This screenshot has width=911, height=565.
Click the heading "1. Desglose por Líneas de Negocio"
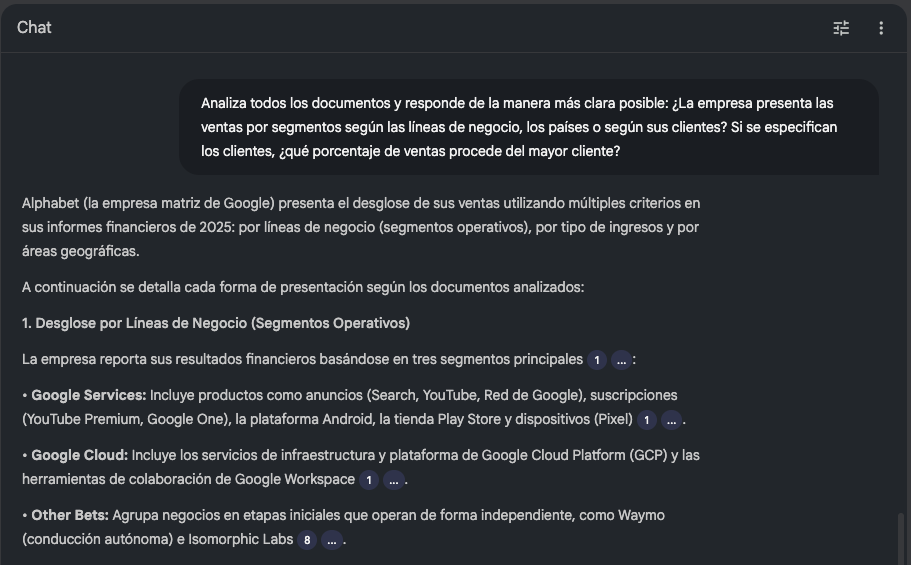tap(216, 323)
